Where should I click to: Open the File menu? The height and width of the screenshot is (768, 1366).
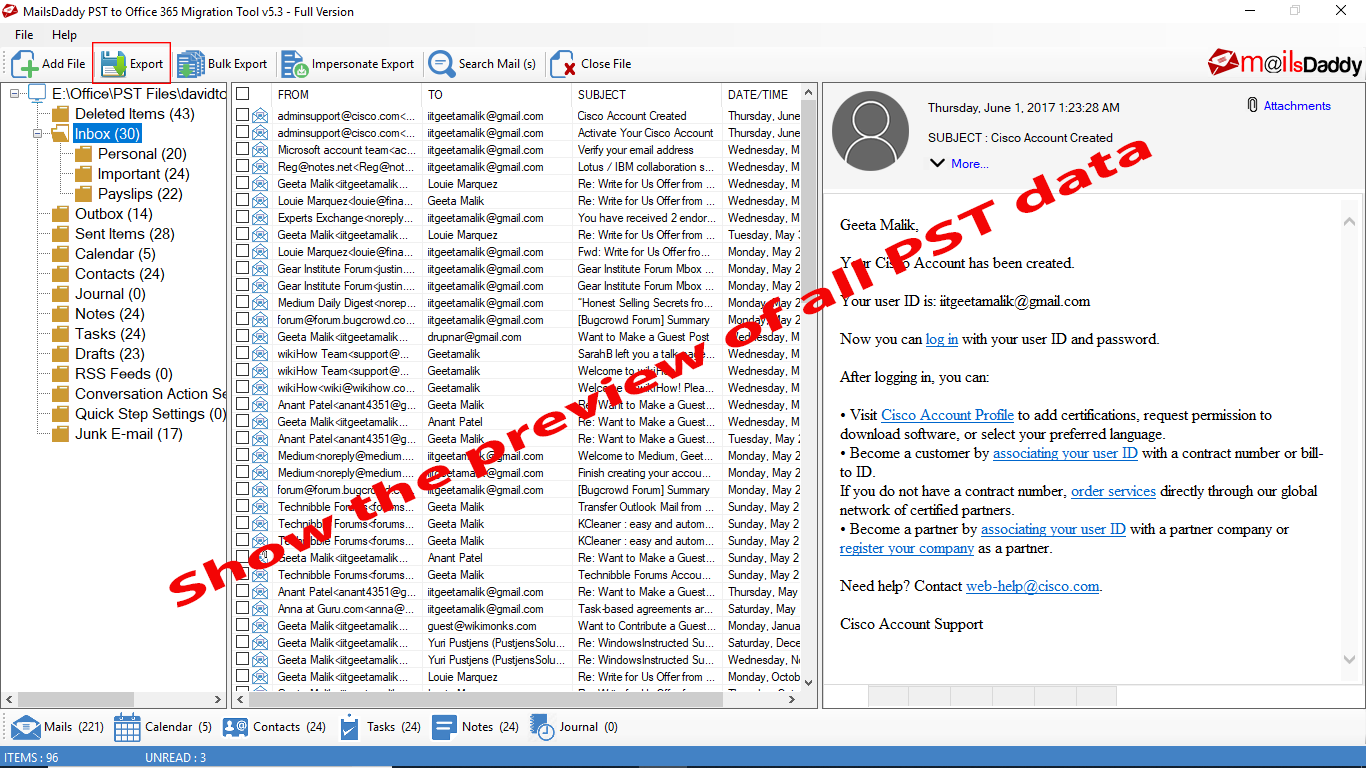tap(23, 33)
